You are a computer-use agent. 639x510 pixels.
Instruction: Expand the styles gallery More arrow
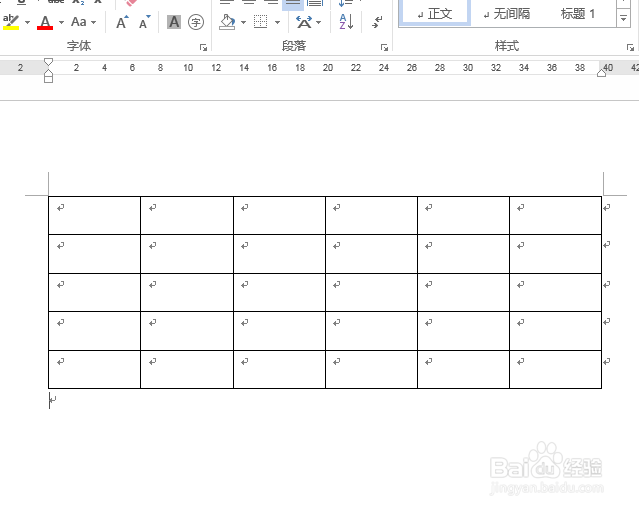tap(624, 19)
